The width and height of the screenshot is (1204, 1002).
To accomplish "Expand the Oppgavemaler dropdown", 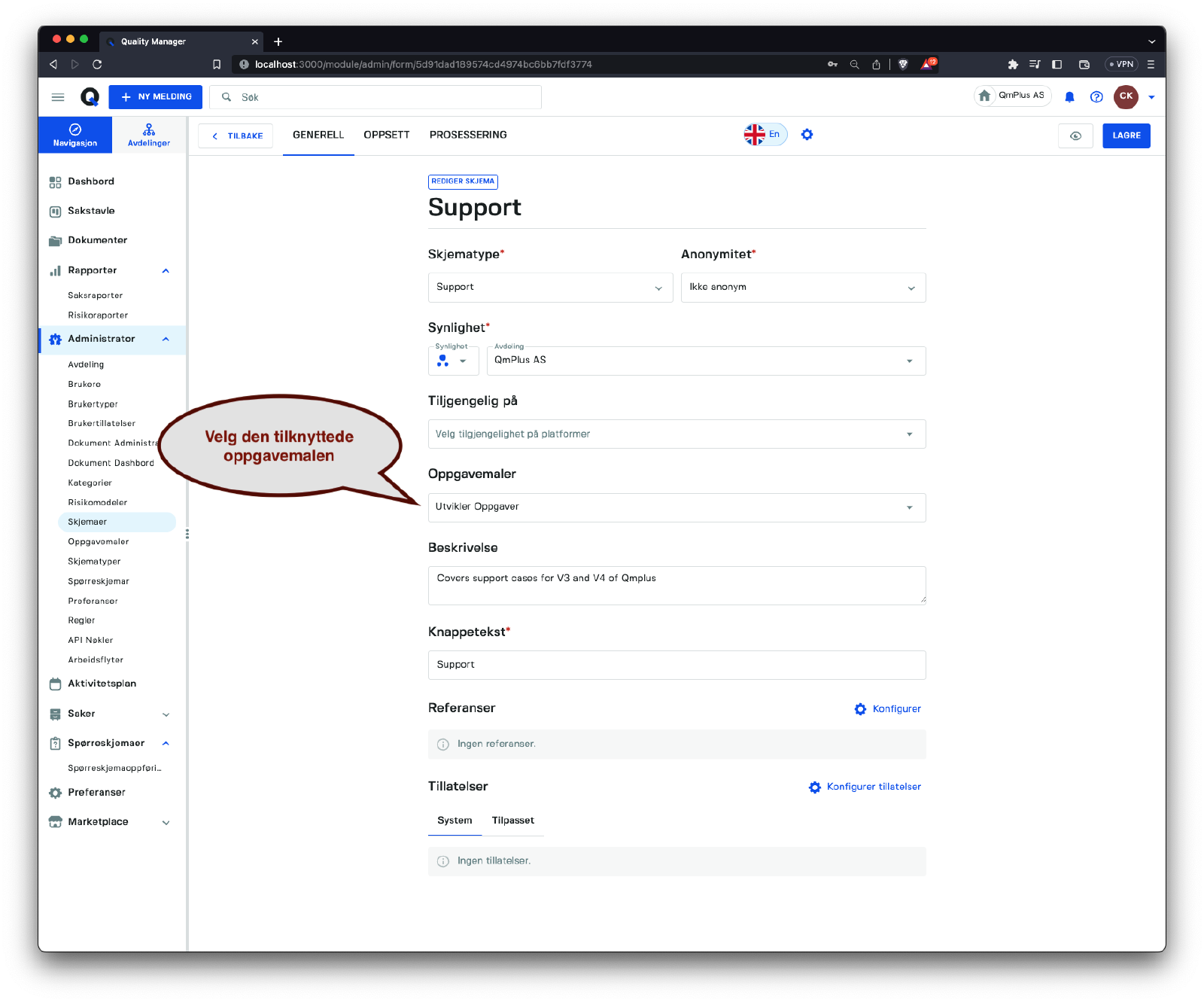I will click(676, 507).
